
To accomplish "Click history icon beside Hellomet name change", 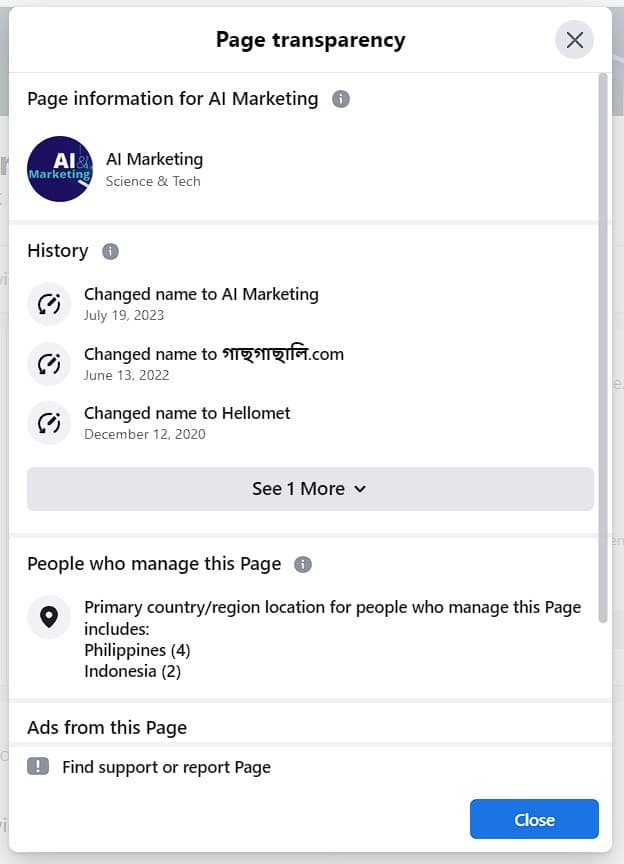I will tap(49, 423).
